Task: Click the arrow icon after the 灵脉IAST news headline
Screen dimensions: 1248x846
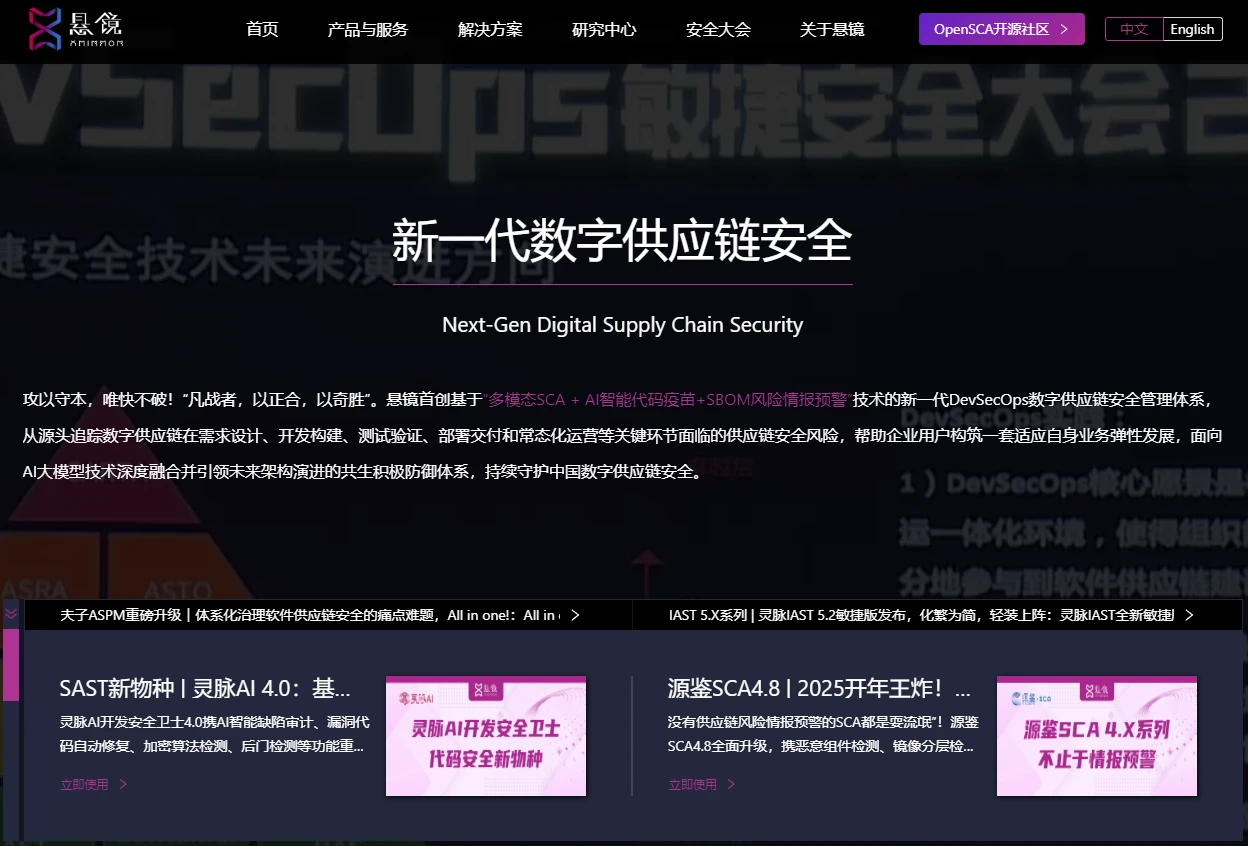Action: [1188, 615]
